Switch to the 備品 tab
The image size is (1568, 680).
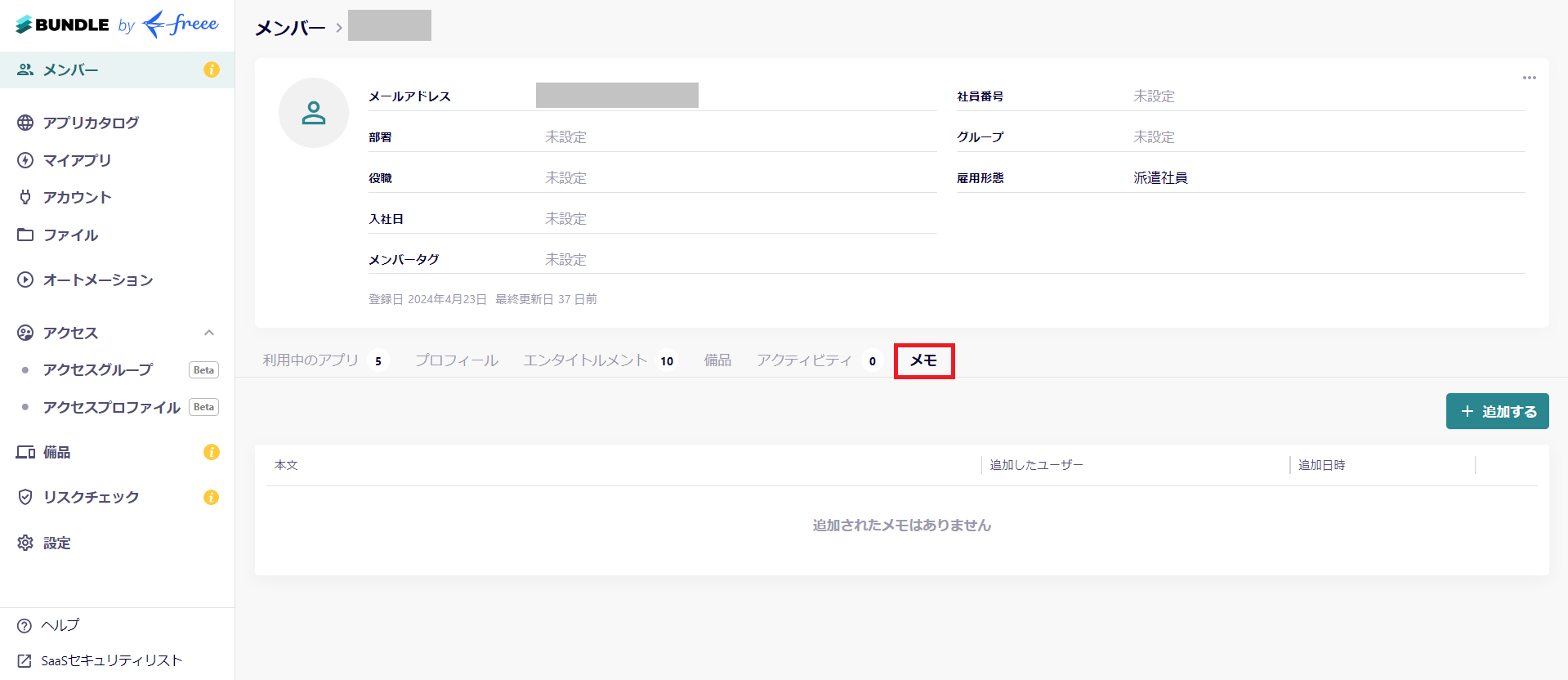click(x=717, y=360)
